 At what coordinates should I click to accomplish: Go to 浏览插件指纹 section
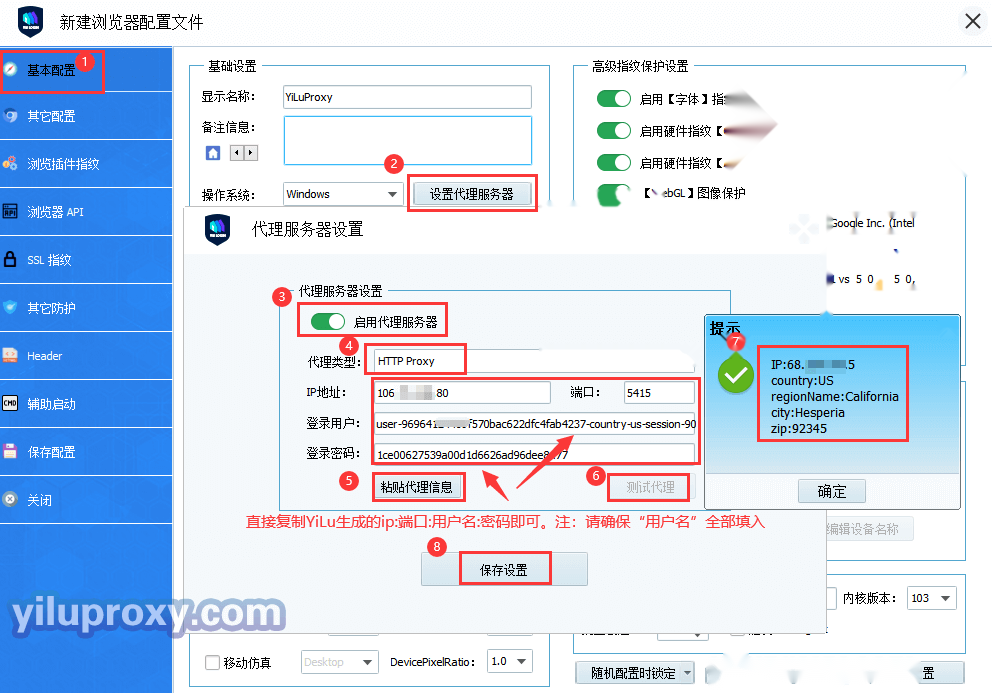coord(86,164)
